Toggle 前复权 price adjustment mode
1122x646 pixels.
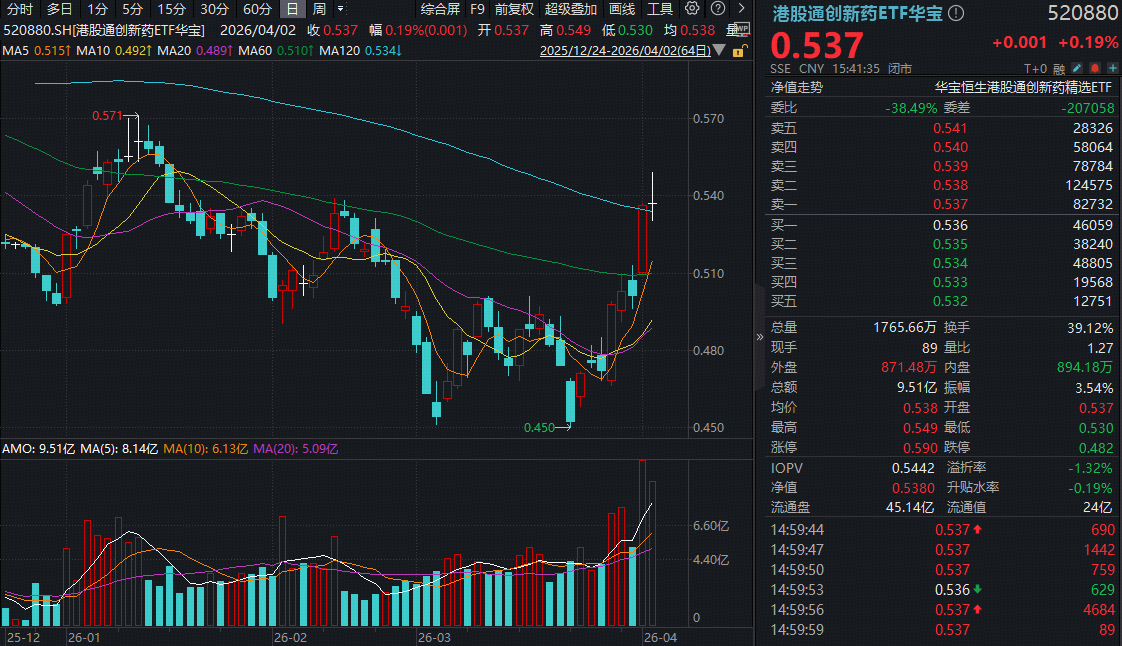click(x=514, y=9)
